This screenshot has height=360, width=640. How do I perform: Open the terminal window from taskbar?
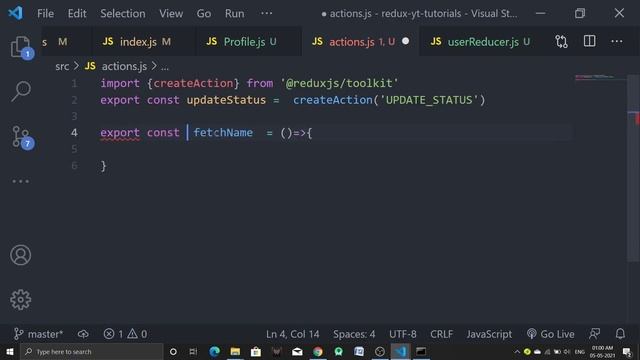coord(421,351)
